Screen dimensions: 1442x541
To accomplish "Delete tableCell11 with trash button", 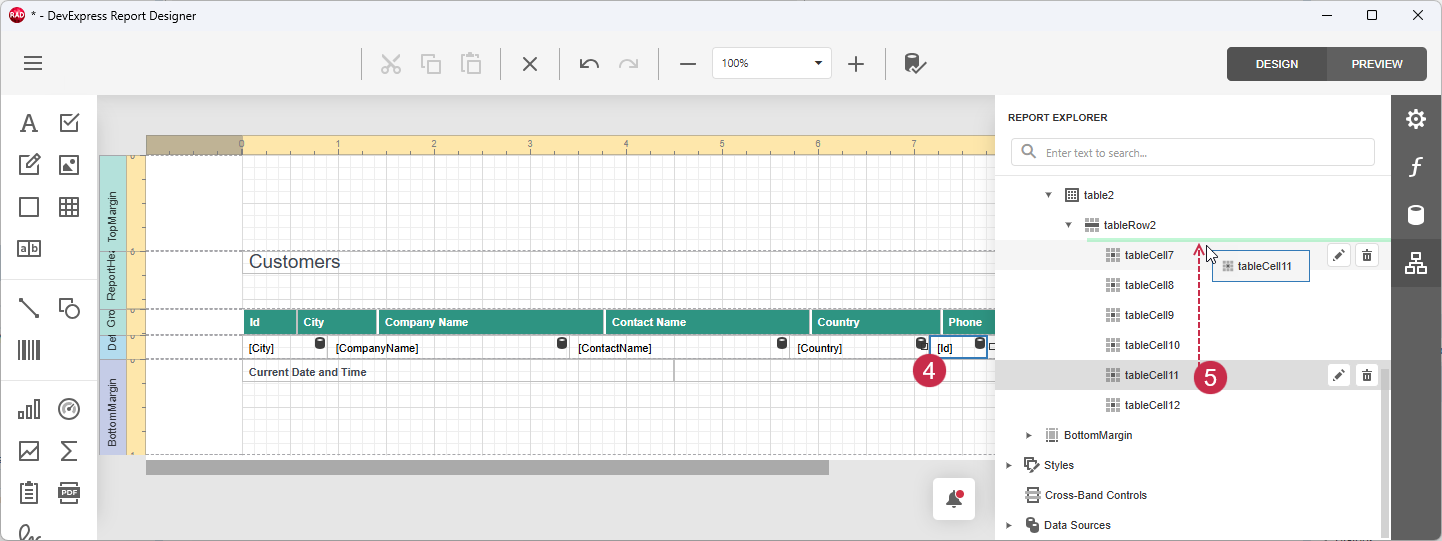I will [1367, 375].
